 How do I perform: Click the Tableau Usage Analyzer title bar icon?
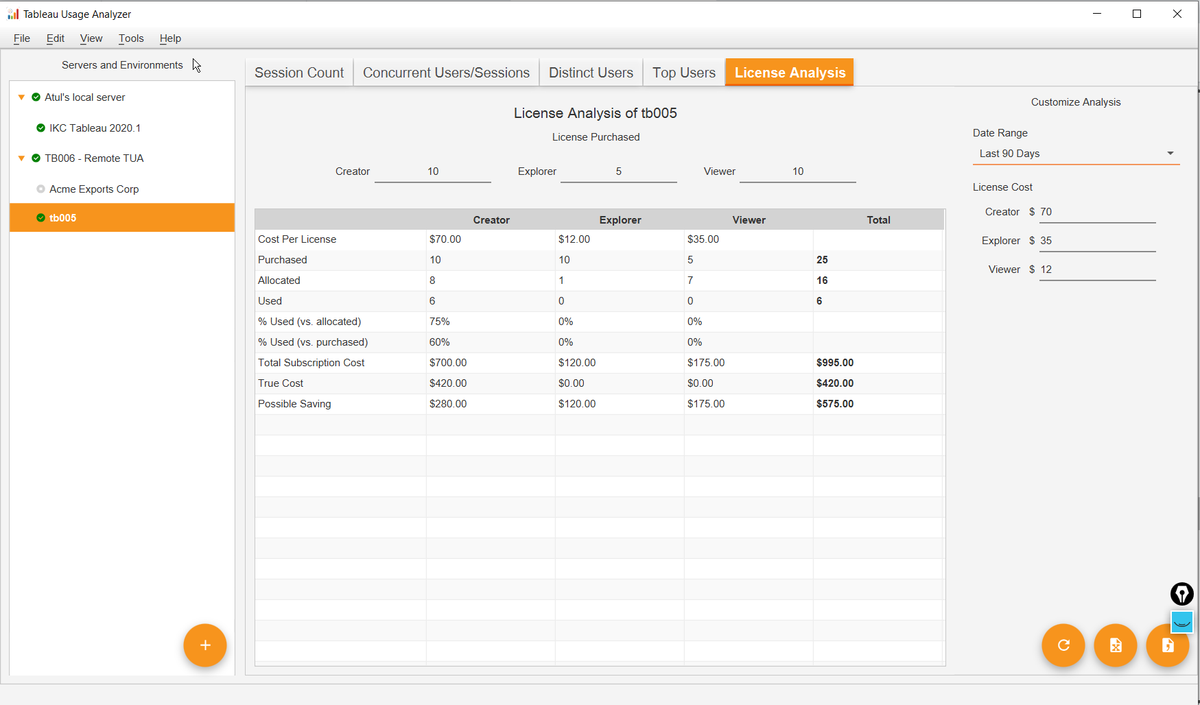click(x=12, y=14)
